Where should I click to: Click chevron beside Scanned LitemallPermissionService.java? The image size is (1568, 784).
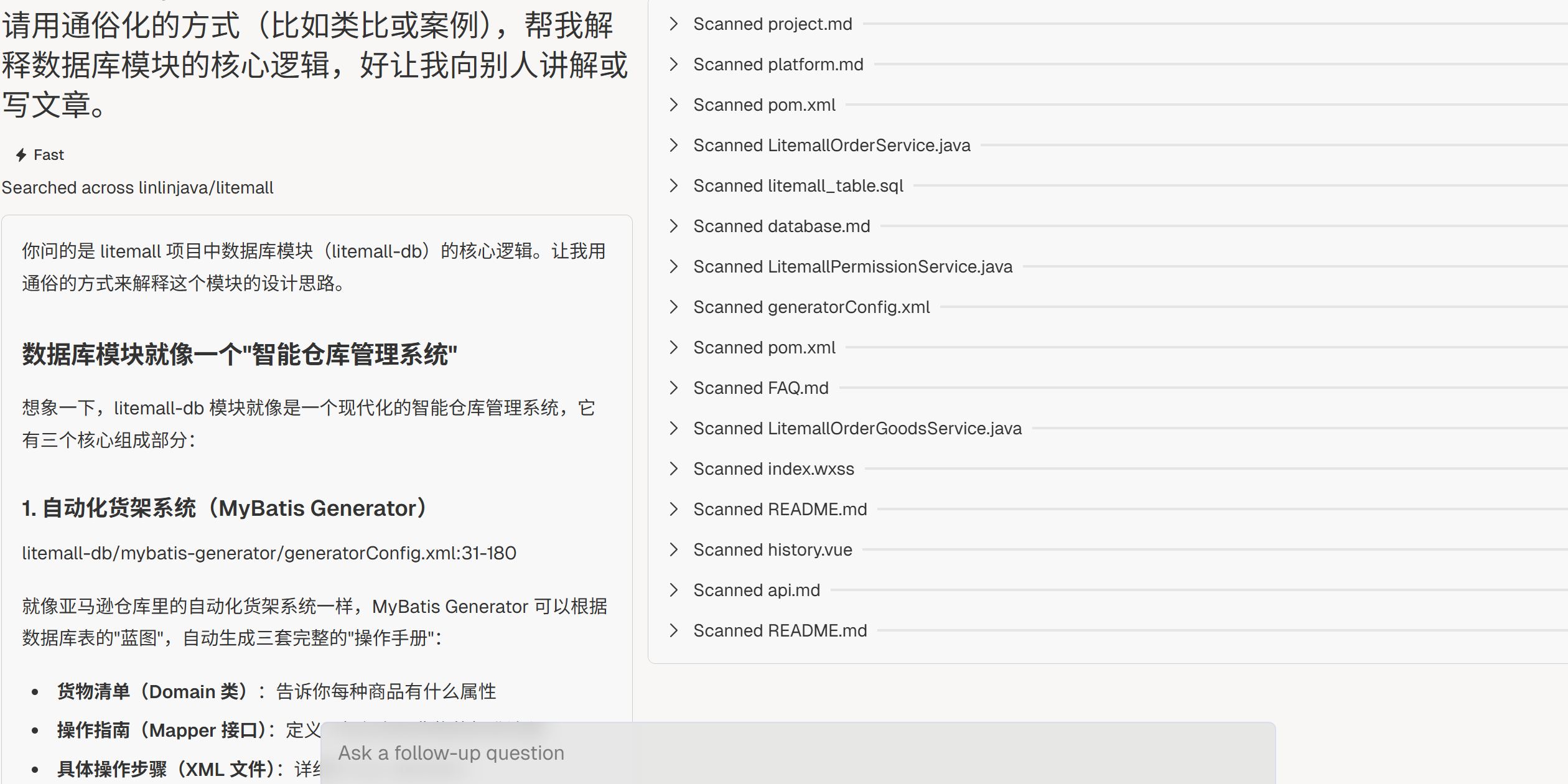pyautogui.click(x=673, y=266)
